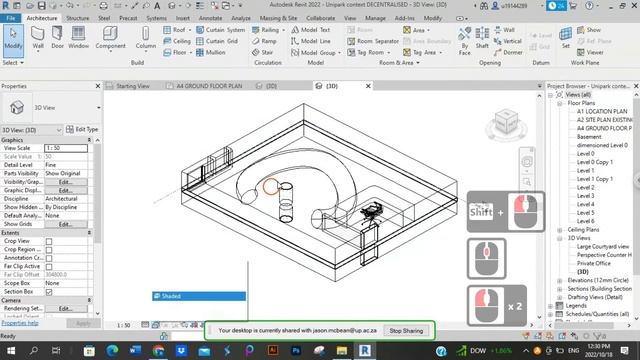Click Edit for Visibility/Graphics overrides

click(66, 182)
